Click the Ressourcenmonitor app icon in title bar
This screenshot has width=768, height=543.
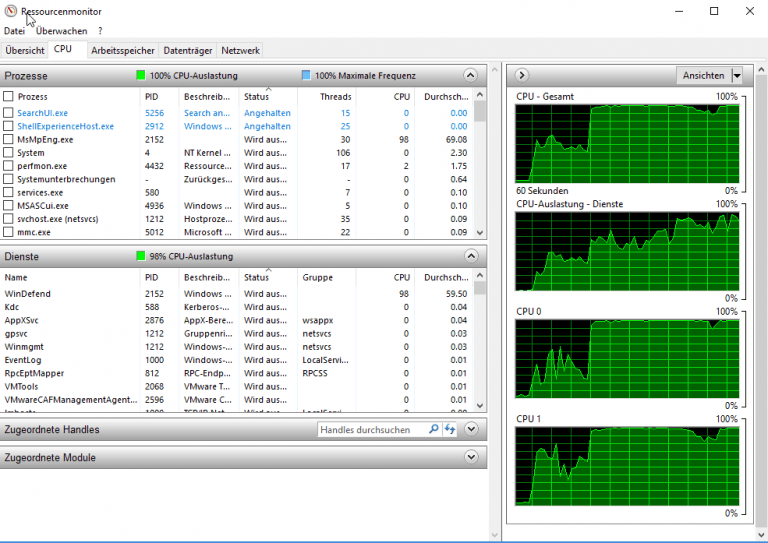pyautogui.click(x=10, y=11)
